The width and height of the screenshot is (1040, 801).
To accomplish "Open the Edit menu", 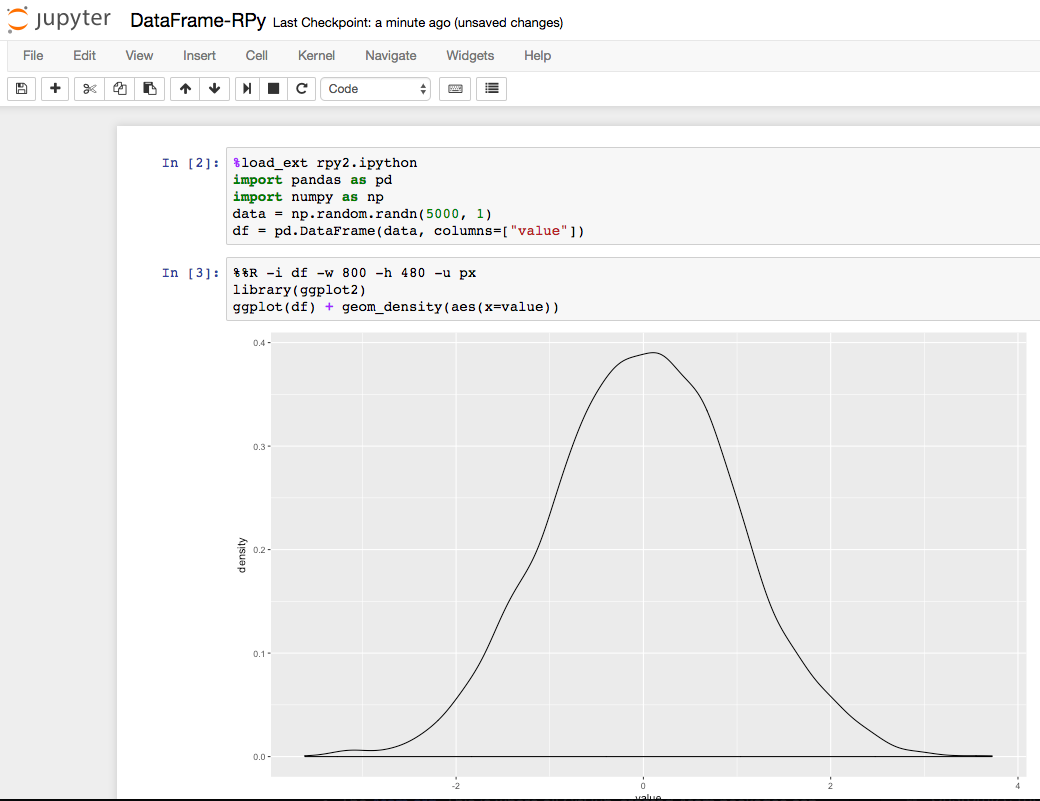I will 84,56.
